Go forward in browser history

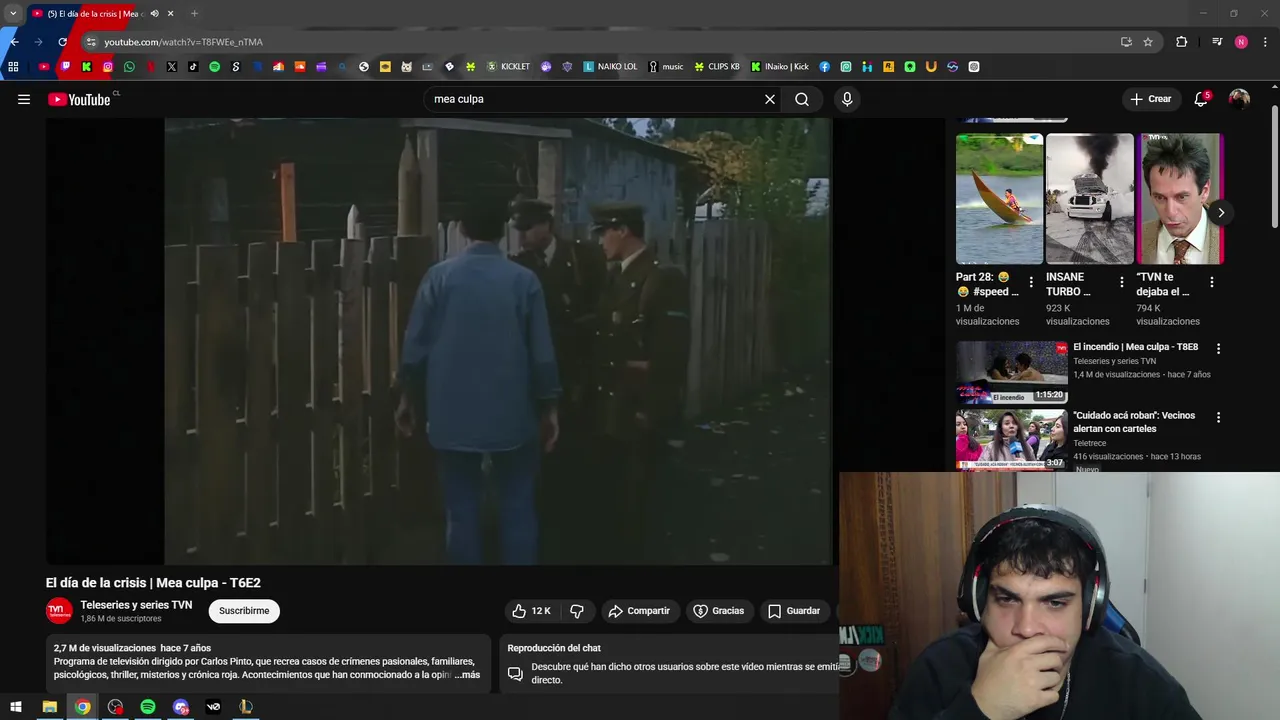(38, 42)
